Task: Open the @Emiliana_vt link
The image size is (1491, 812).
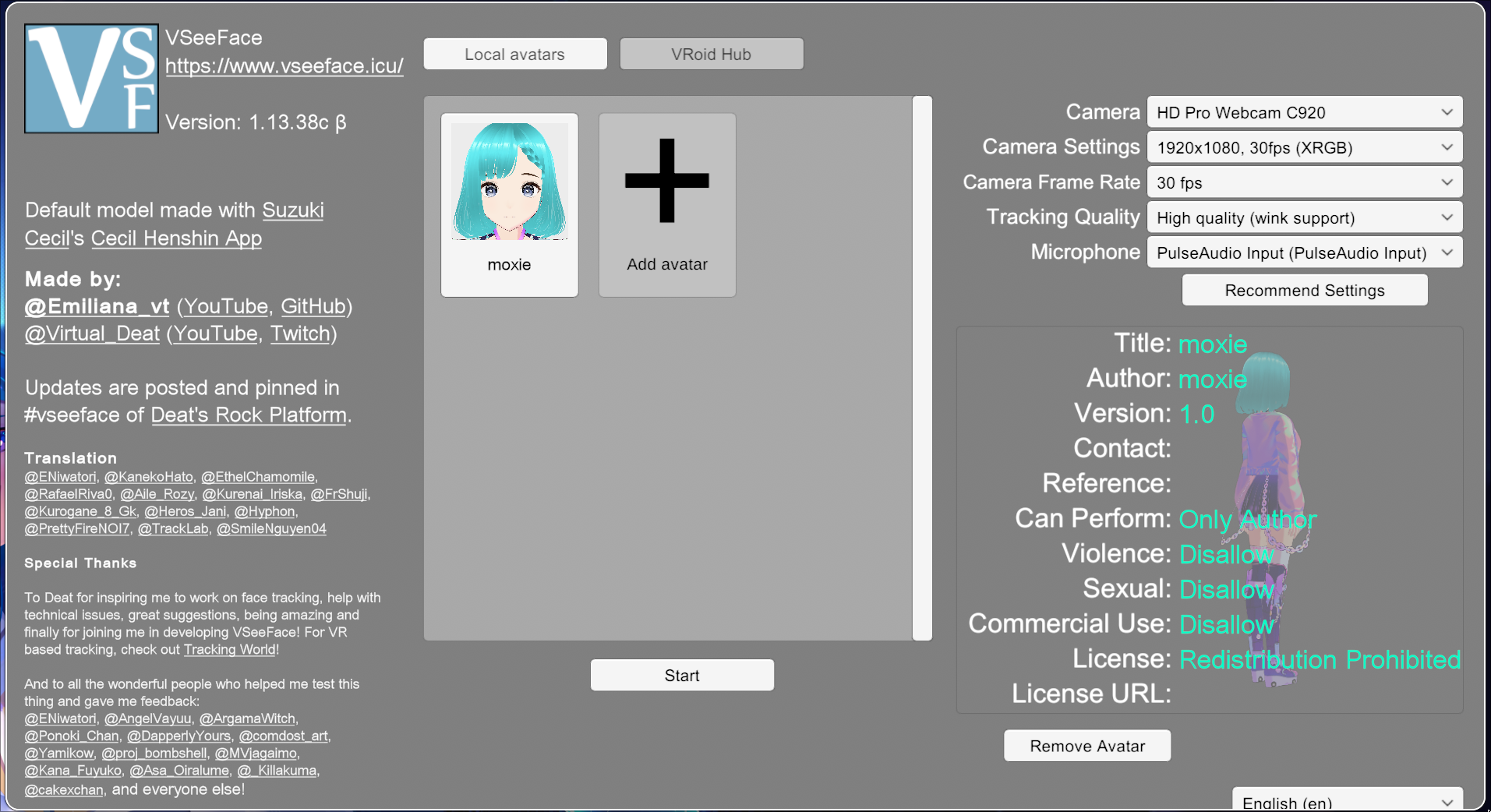Action: 97,306
